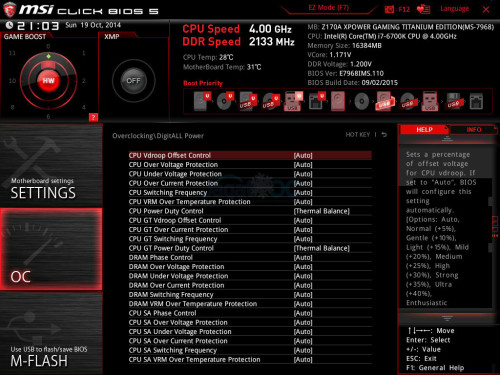
Task: Click the legacy network boot icon at strip end
Action: 476,101
